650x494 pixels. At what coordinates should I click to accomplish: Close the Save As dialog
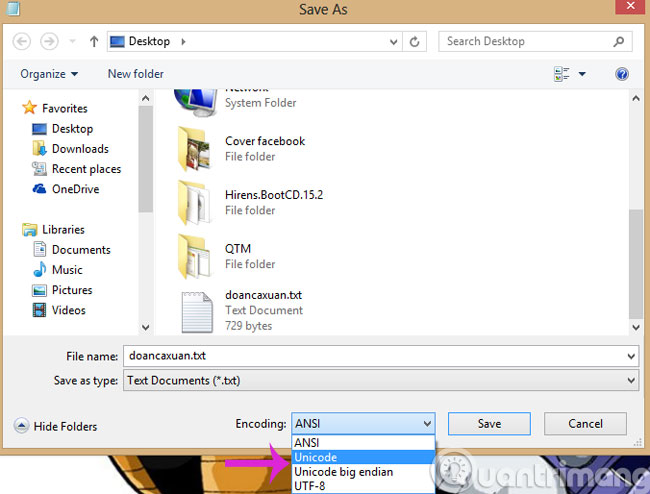click(630, 7)
